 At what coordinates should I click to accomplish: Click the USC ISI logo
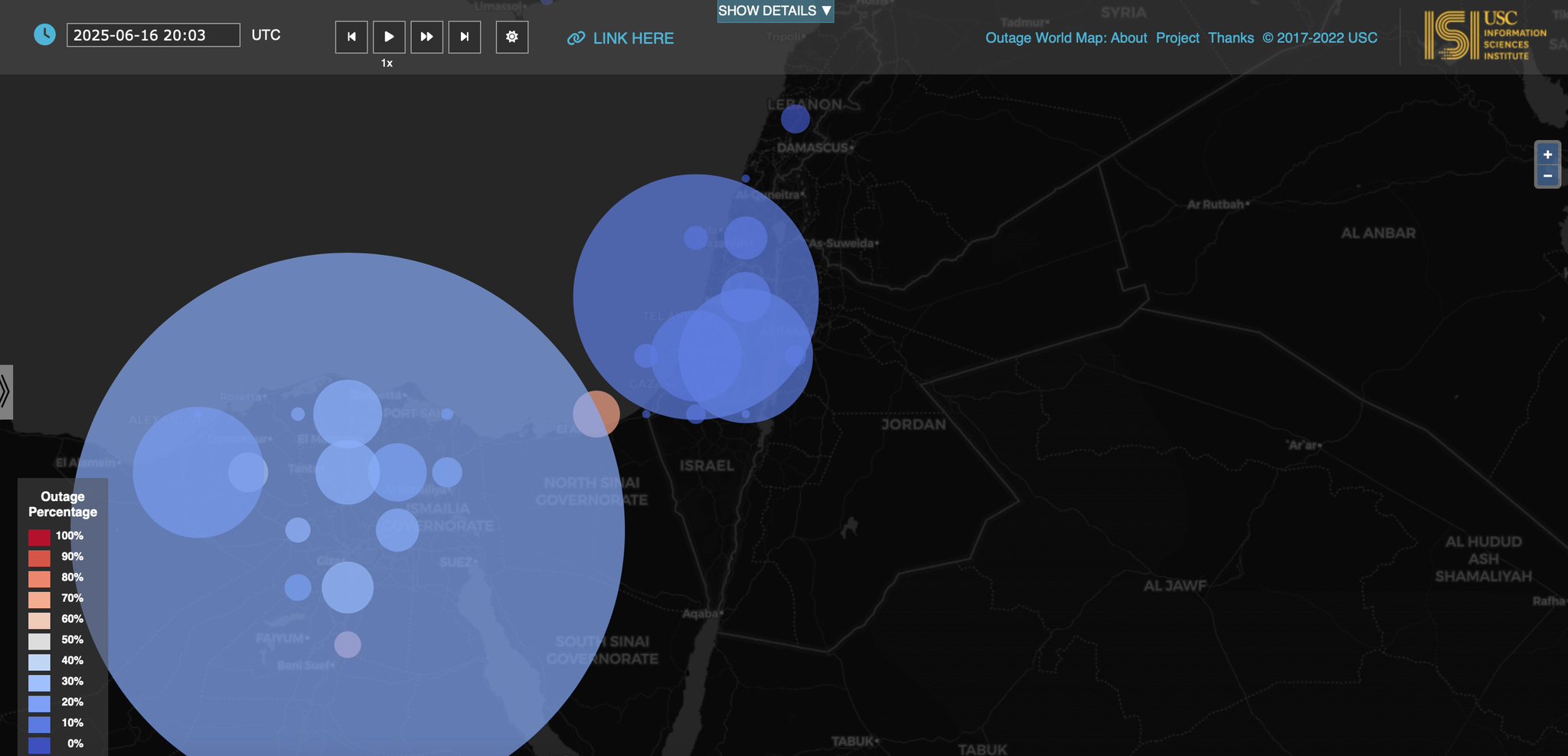(x=1485, y=35)
